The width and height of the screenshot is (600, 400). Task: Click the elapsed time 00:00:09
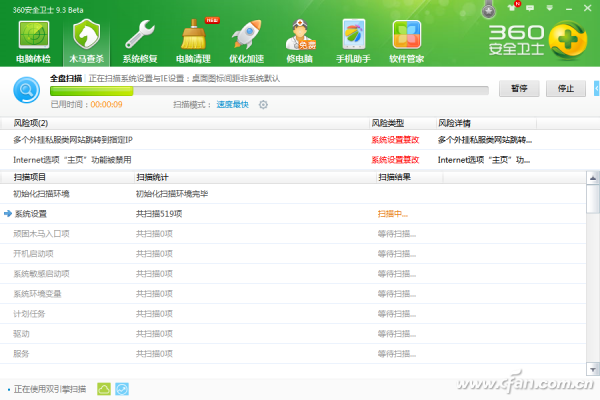point(106,104)
